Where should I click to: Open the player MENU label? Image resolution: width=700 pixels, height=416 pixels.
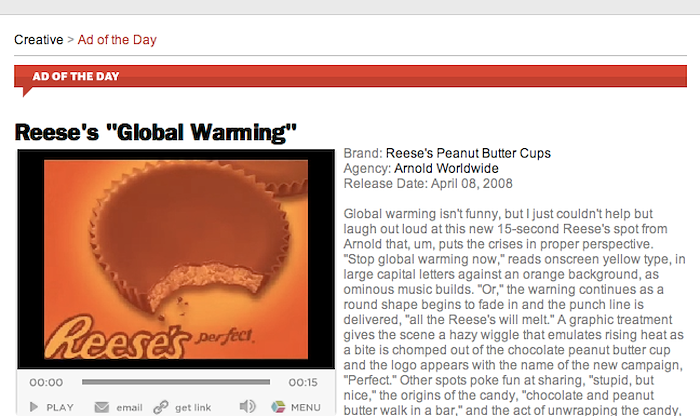click(x=306, y=408)
